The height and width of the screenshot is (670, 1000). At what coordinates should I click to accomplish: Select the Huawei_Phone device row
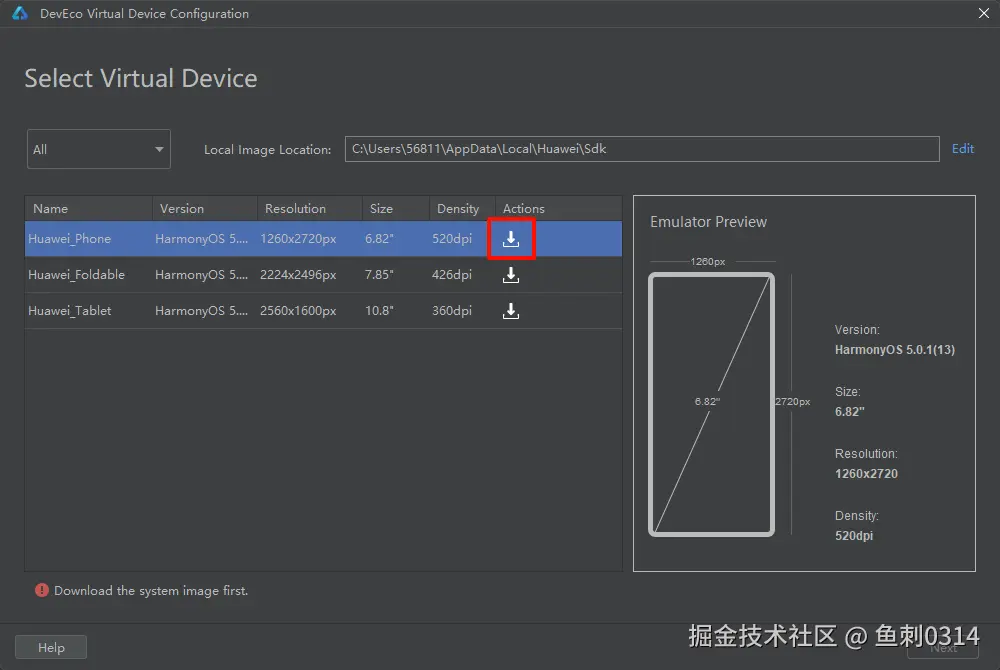(x=323, y=239)
